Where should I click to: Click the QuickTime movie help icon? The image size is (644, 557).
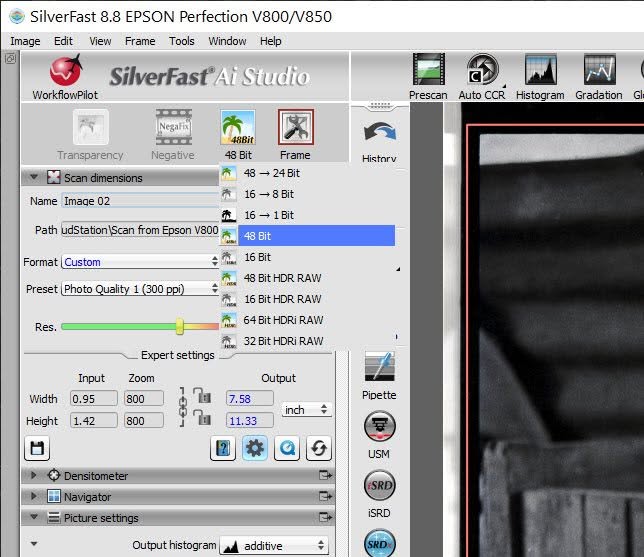click(287, 448)
